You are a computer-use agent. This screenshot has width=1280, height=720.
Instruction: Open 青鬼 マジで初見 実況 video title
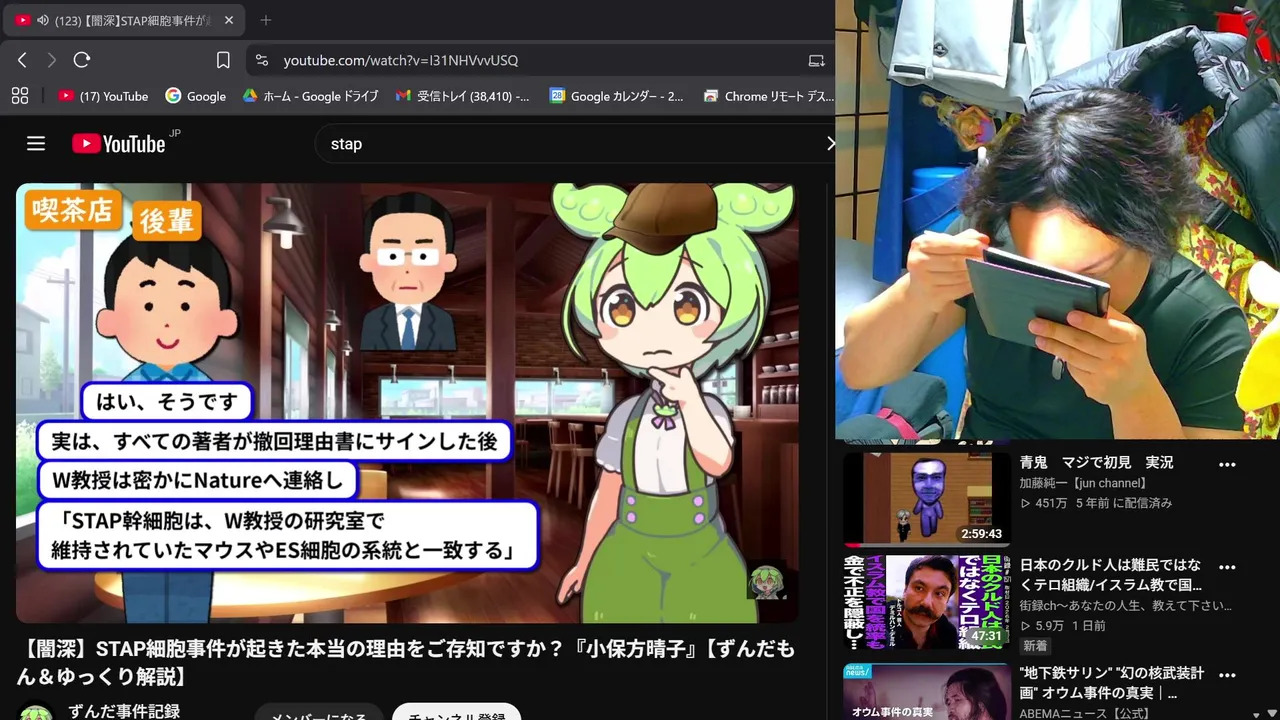pyautogui.click(x=1097, y=463)
